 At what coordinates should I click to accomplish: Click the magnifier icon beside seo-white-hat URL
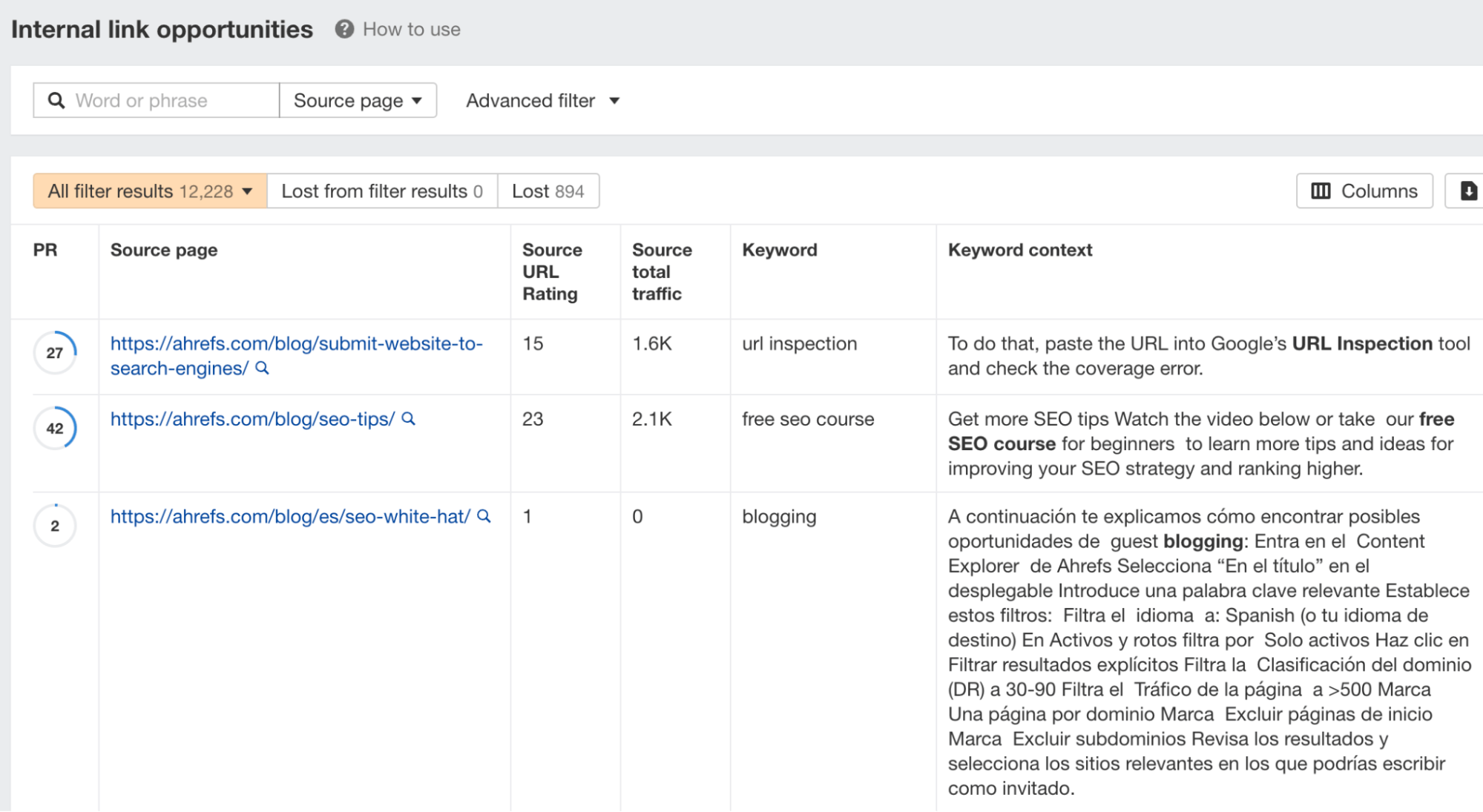pos(484,516)
